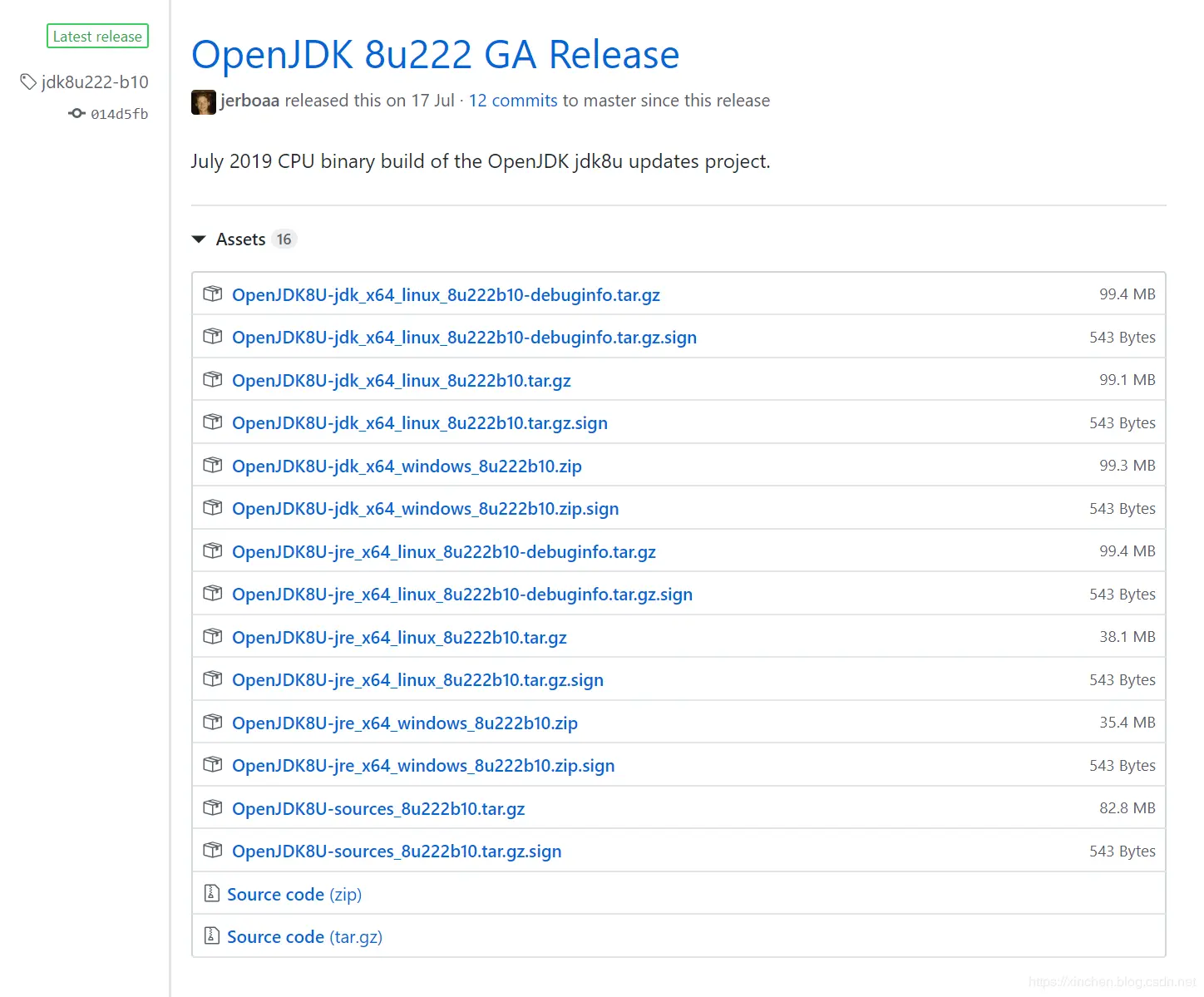
Task: Click package icon beside jdk_x64_linux debuginfo.tar.gz
Action: pyautogui.click(x=213, y=294)
